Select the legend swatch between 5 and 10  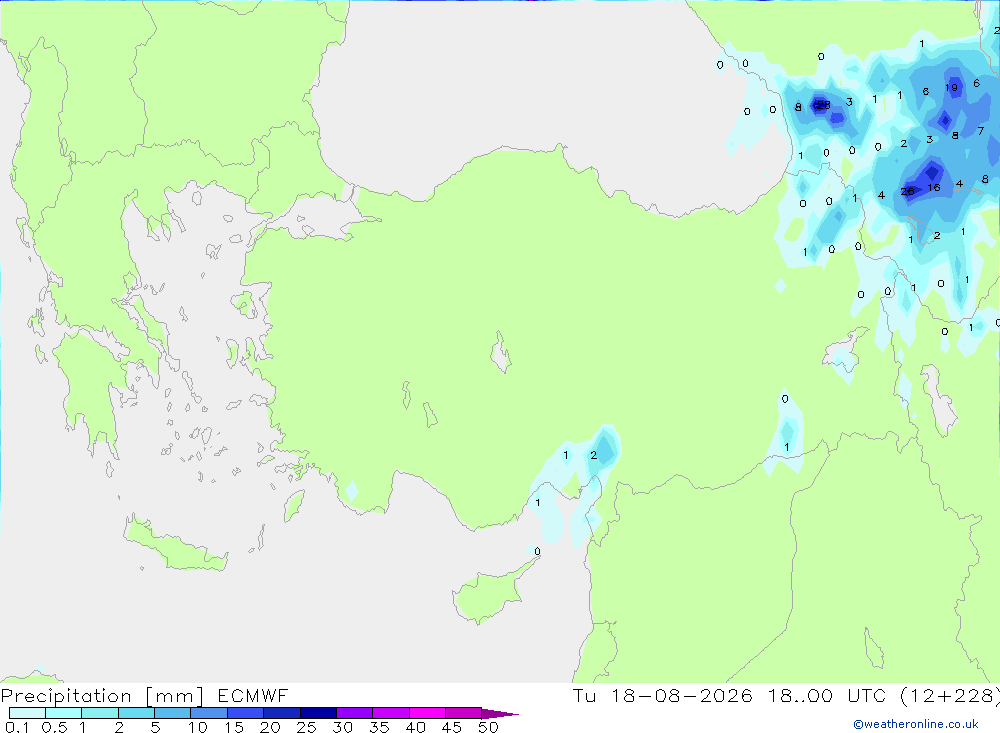[x=173, y=713]
